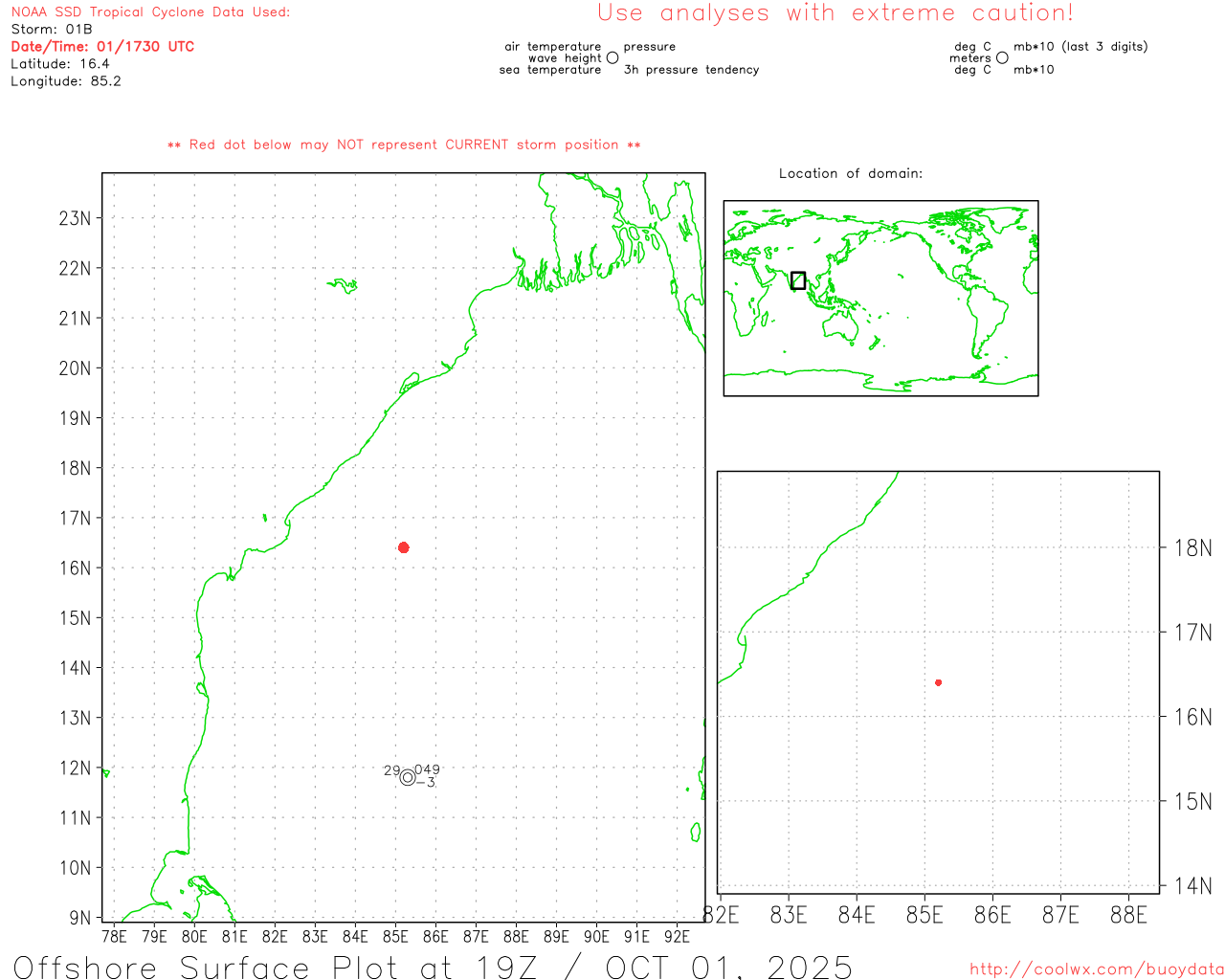Click the 'Location of domain:' label
This screenshot has height=980, width=1225.
click(850, 173)
